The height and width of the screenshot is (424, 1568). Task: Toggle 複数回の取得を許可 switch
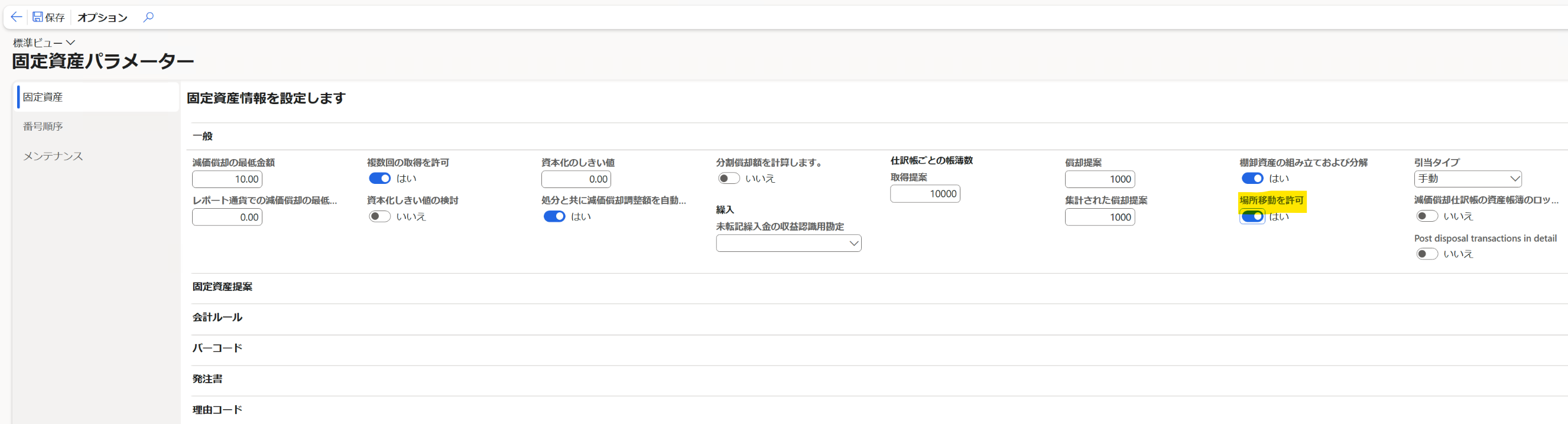[x=380, y=179]
